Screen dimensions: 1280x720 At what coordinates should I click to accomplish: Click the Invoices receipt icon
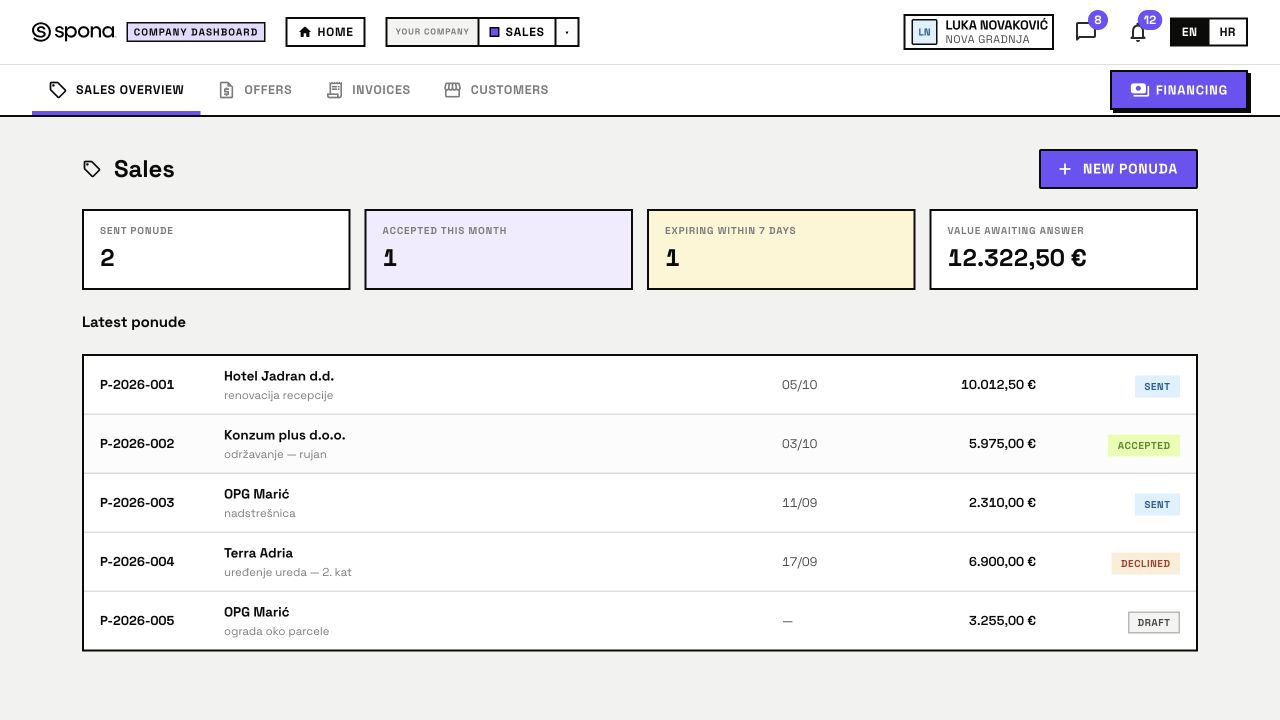335,90
